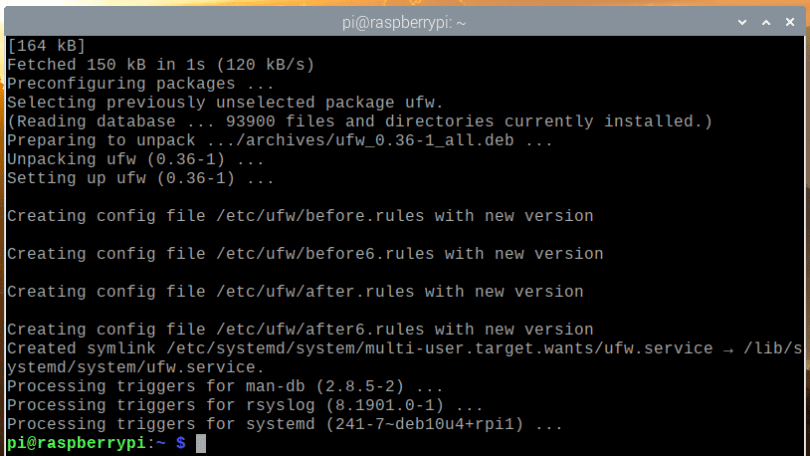Viewport: 810px width, 456px height.
Task: Minimize the terminal window
Action: [x=741, y=20]
